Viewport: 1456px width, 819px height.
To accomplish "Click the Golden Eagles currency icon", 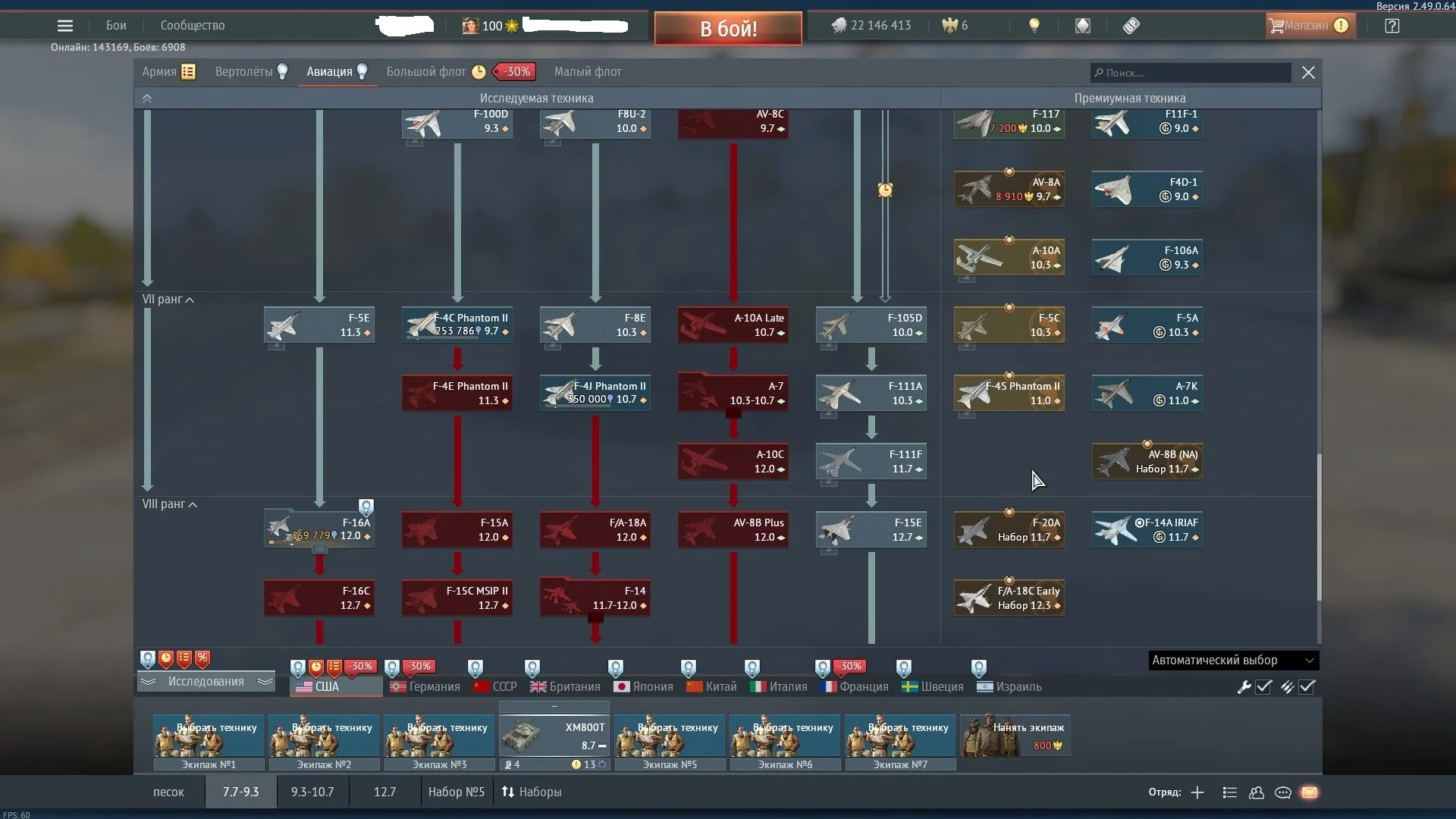I will coord(950,26).
